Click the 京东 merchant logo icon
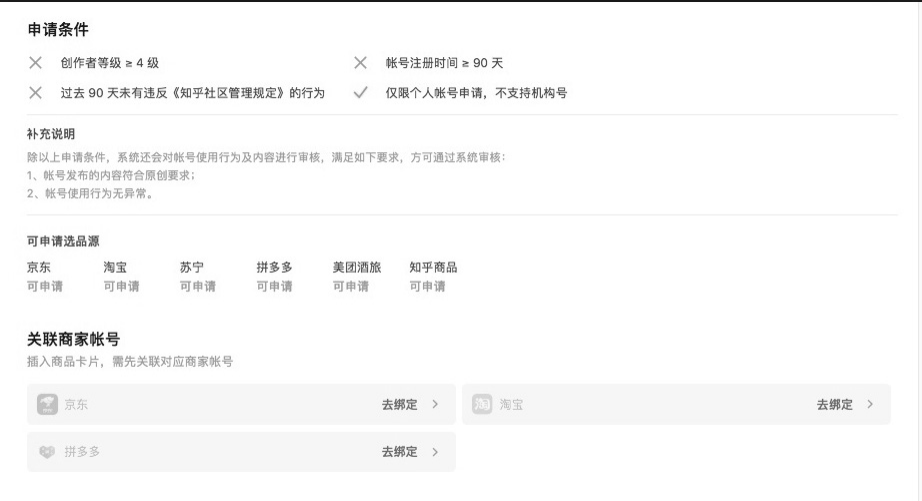This screenshot has width=922, height=501. click(x=47, y=405)
